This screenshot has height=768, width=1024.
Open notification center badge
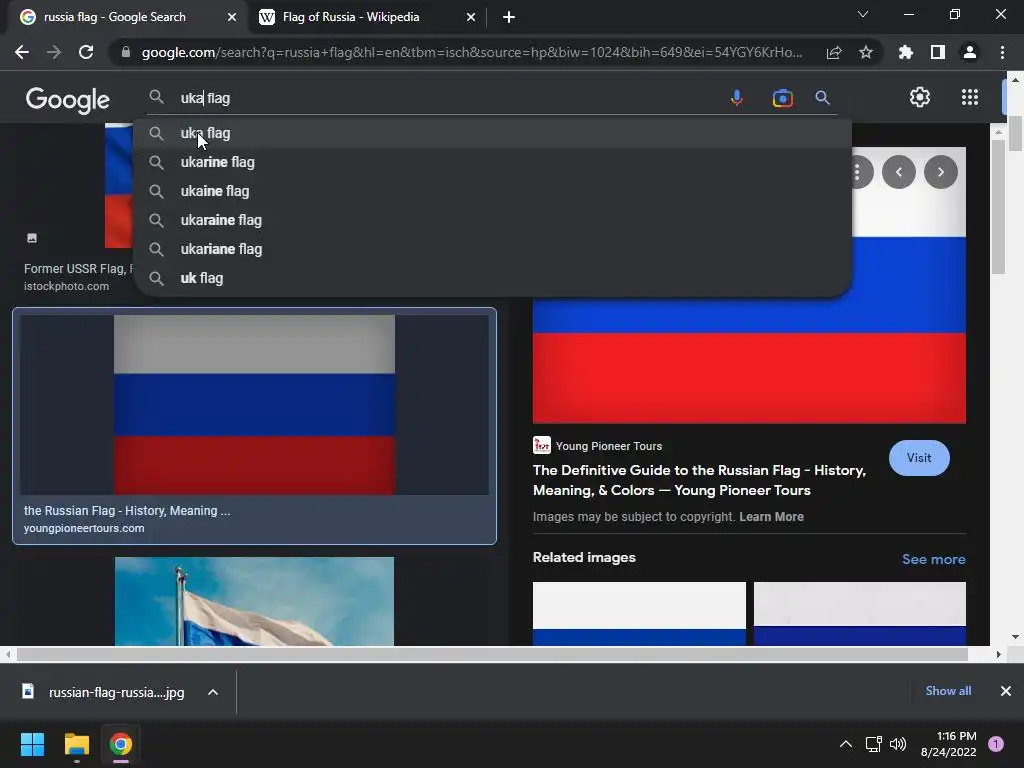tap(996, 744)
